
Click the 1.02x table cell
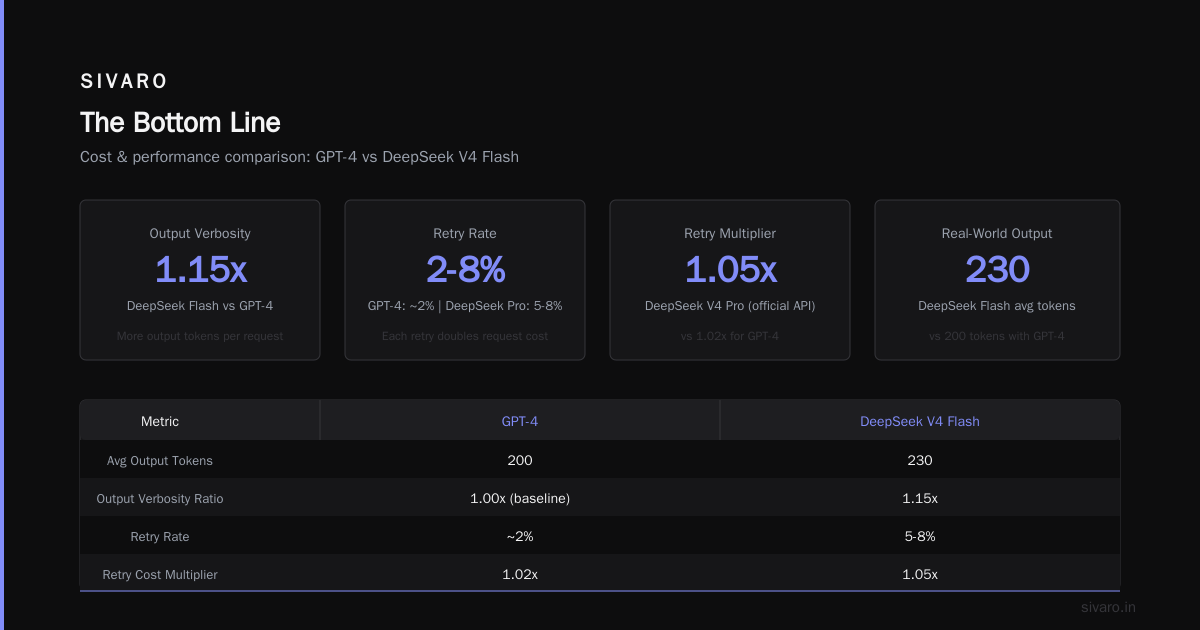[520, 574]
